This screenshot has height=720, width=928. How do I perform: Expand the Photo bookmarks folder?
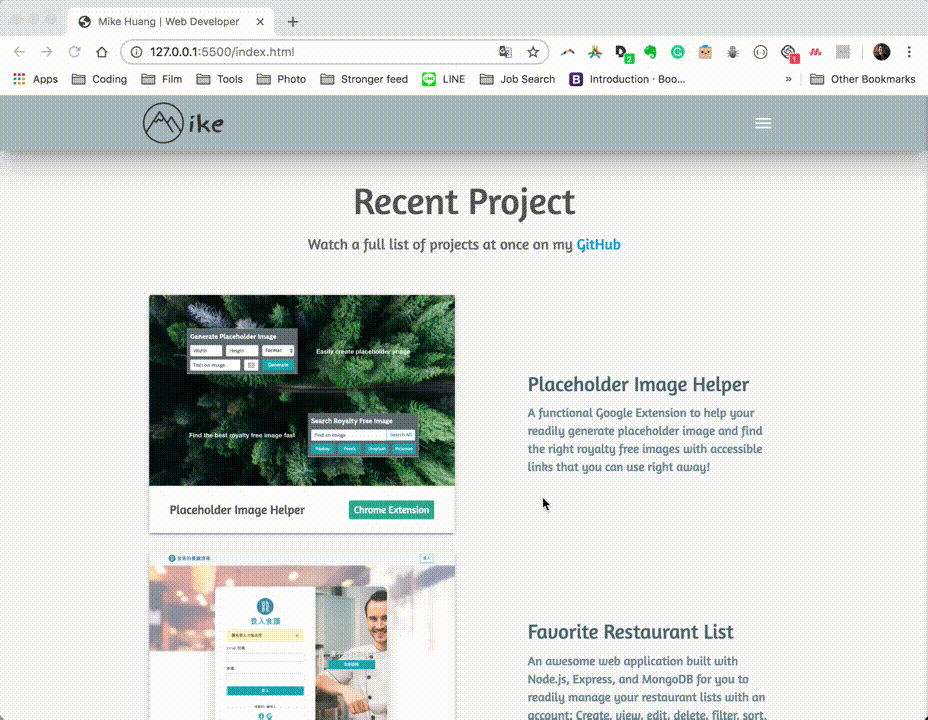[x=281, y=79]
